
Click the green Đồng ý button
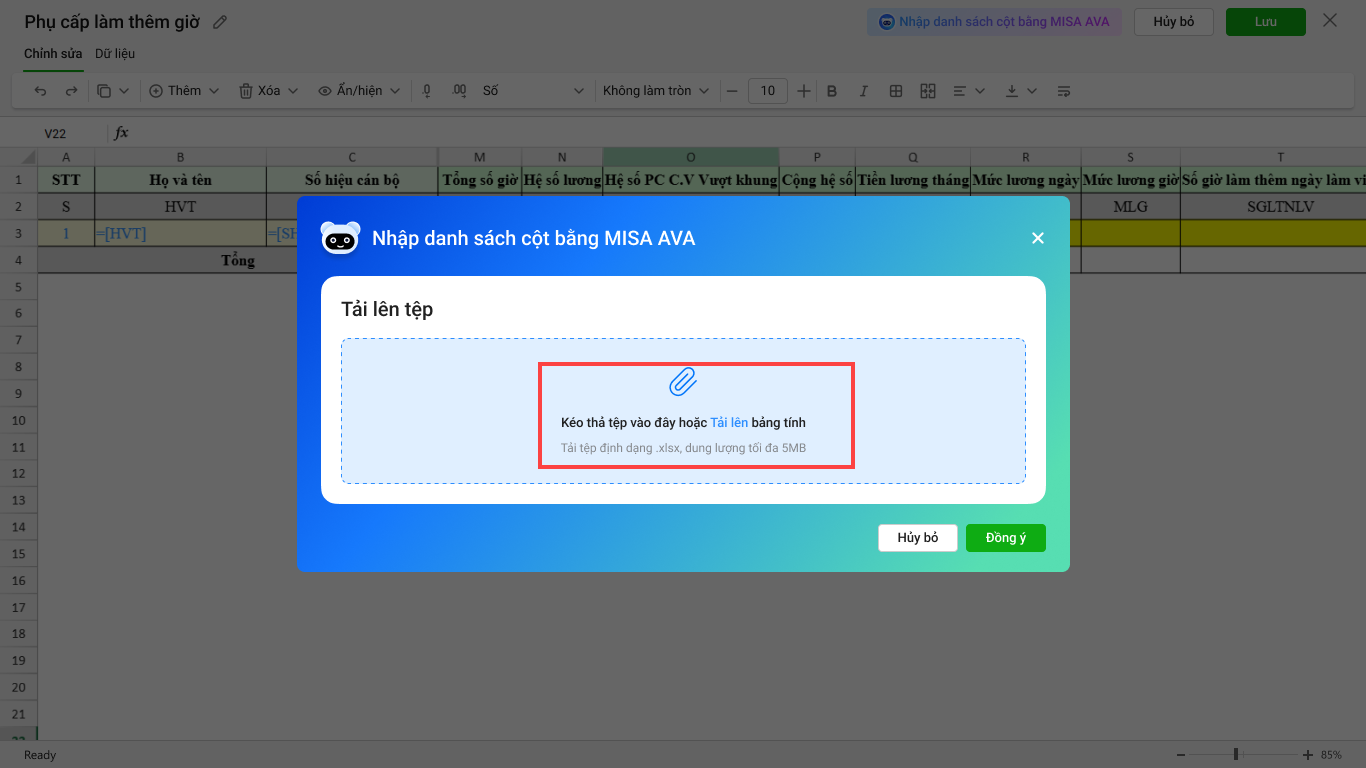pyautogui.click(x=1005, y=538)
